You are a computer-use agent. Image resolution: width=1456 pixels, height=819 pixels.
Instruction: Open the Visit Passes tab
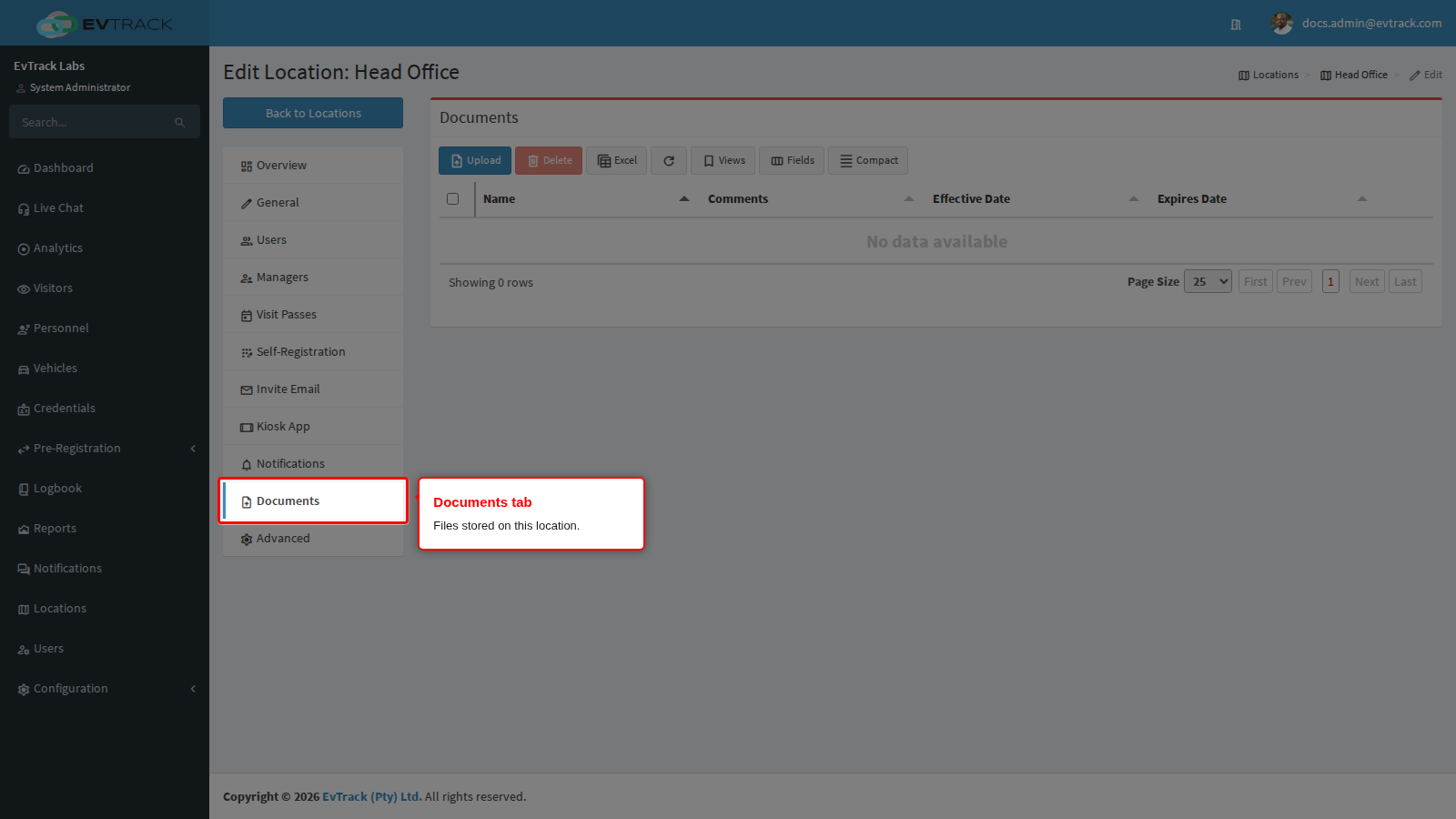click(x=313, y=315)
